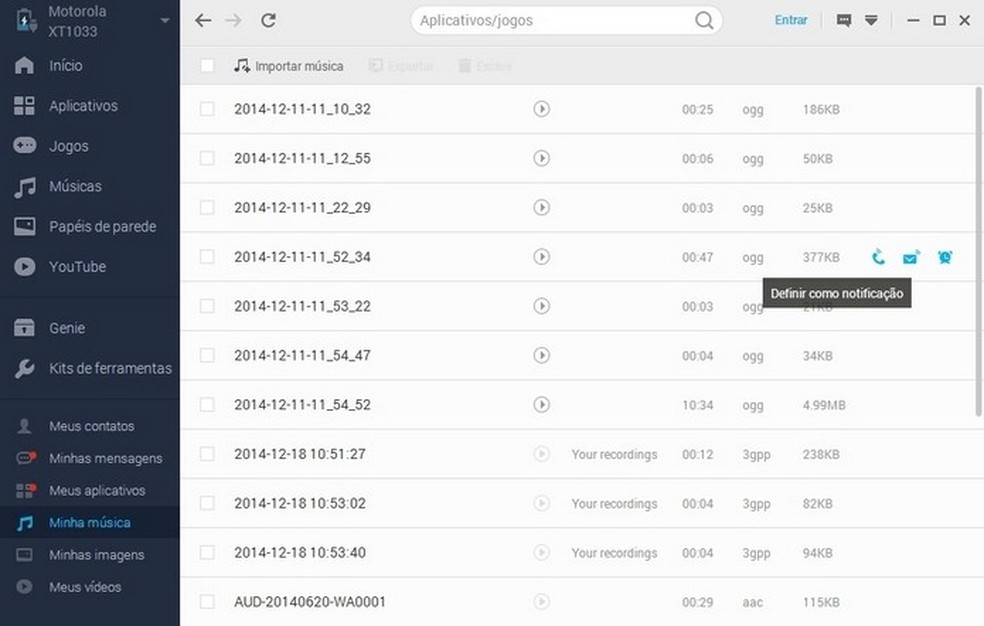This screenshot has height=626, width=984.
Task: Play the 2014-12-18 10:53:40 recording
Action: [x=542, y=553]
